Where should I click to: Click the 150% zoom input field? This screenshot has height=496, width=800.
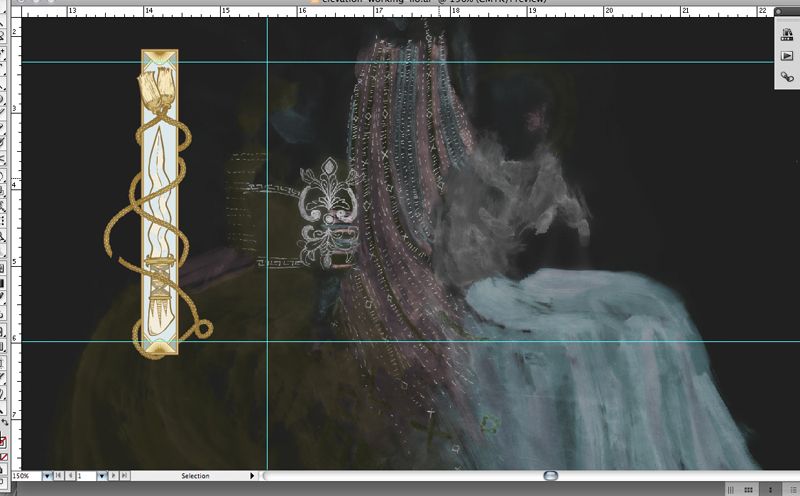[20, 475]
